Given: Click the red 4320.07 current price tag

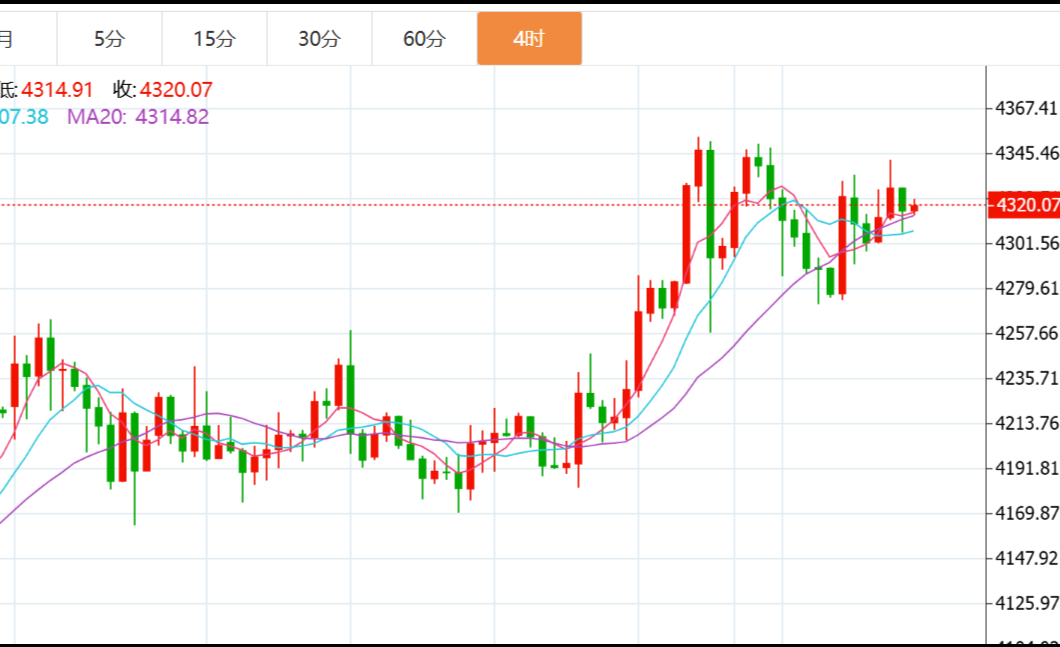Looking at the screenshot, I should [1023, 205].
